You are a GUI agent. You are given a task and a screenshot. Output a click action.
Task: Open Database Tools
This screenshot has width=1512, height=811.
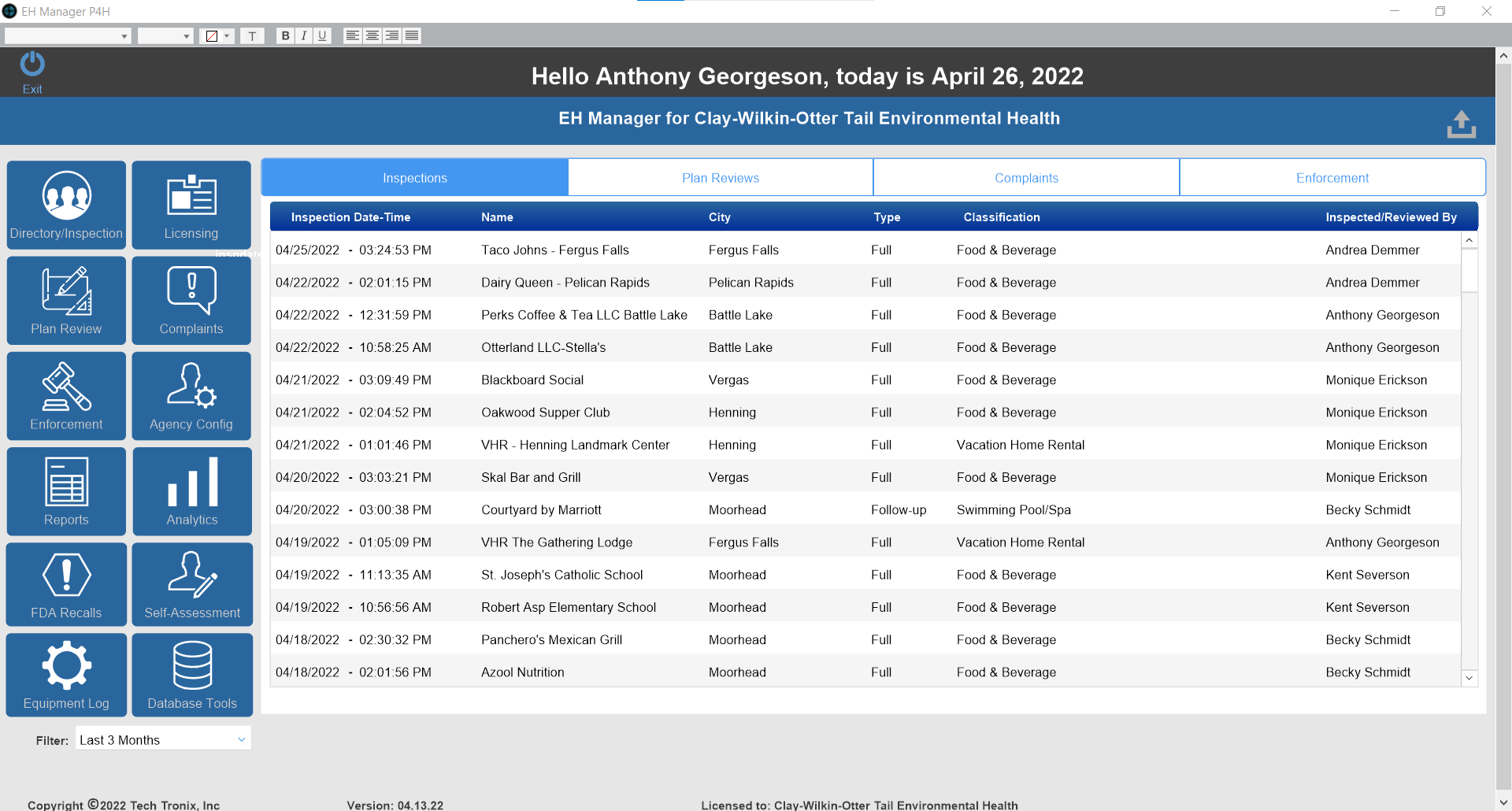coord(191,675)
